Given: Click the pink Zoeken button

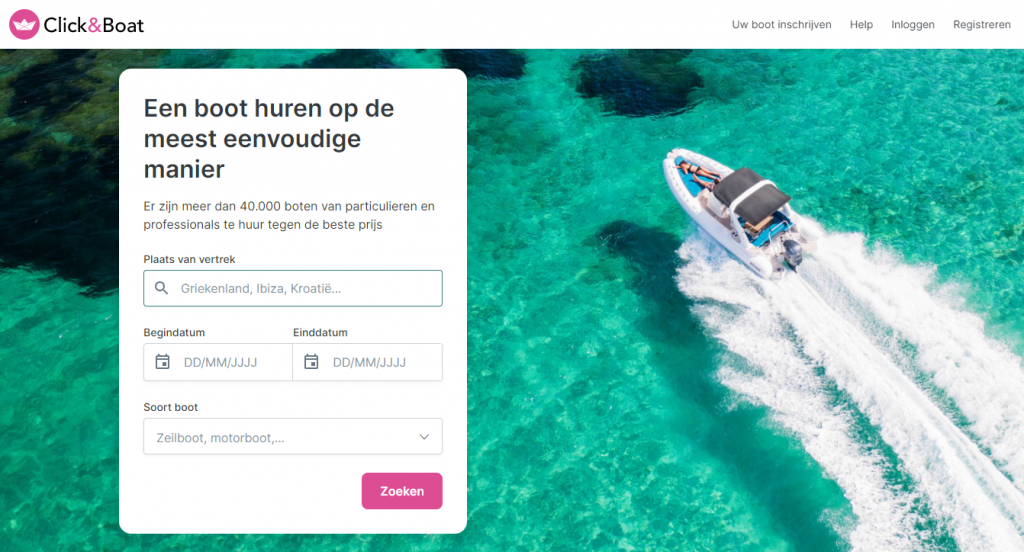Looking at the screenshot, I should coord(402,491).
